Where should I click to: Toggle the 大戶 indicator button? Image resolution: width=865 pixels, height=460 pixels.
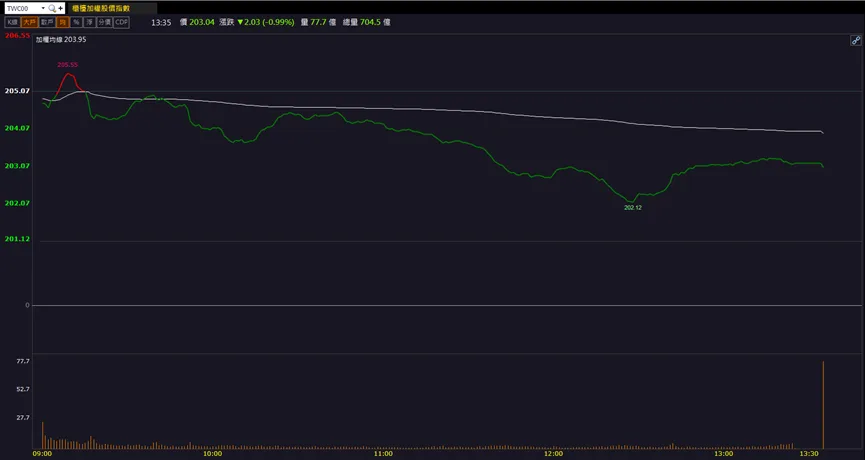pyautogui.click(x=29, y=23)
